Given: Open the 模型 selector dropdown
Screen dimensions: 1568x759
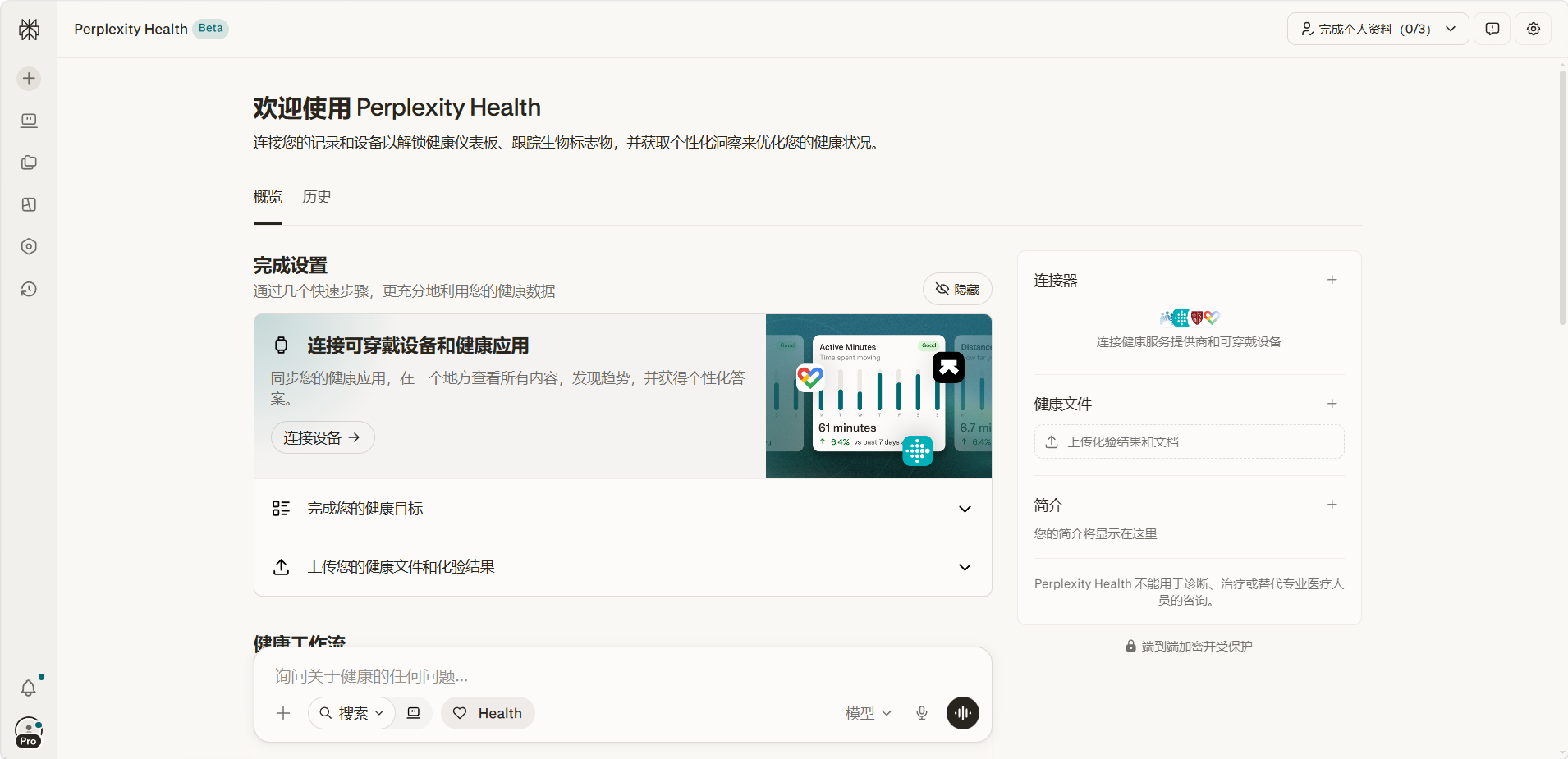Looking at the screenshot, I should click(x=869, y=713).
